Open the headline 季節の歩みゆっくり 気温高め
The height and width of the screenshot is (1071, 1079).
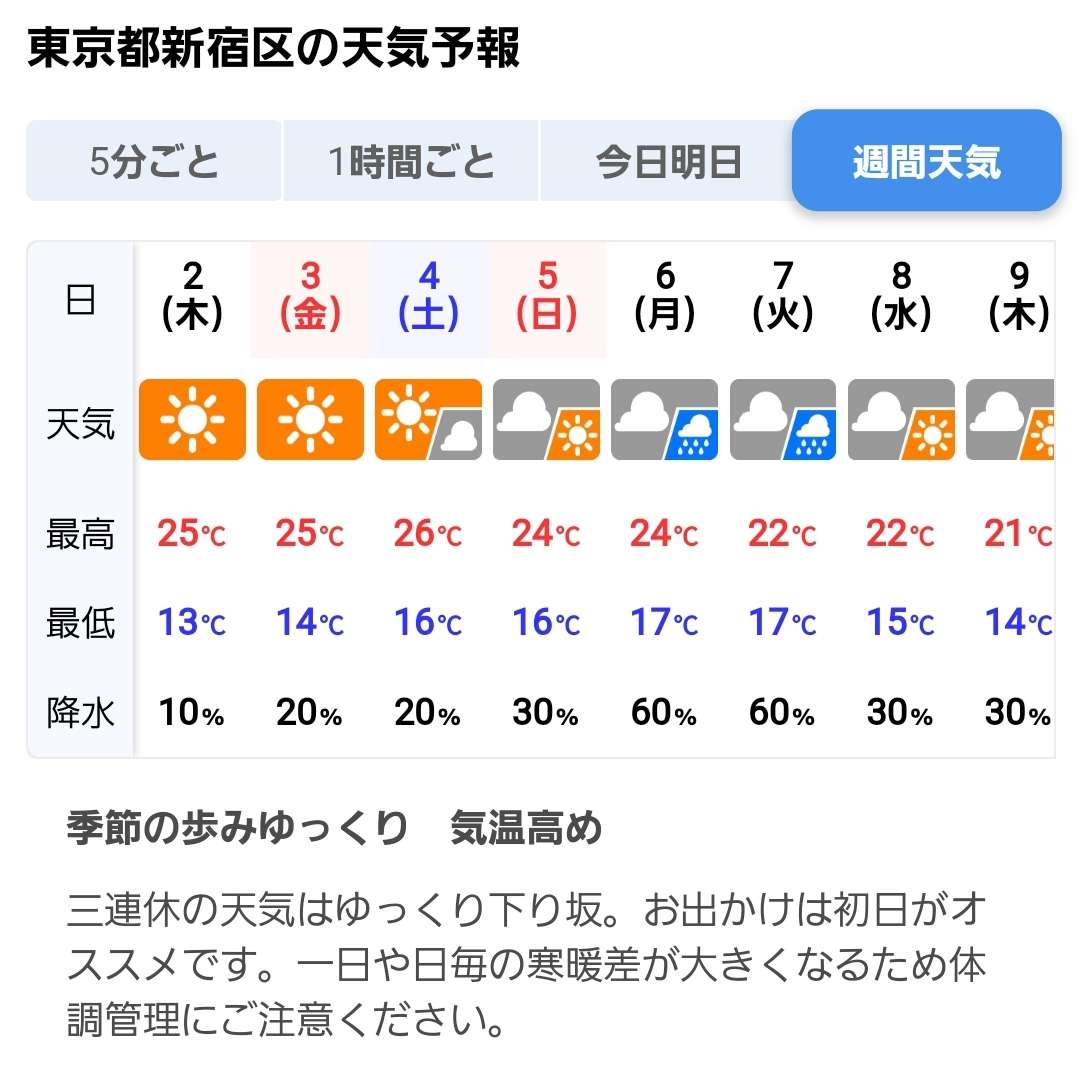334,829
